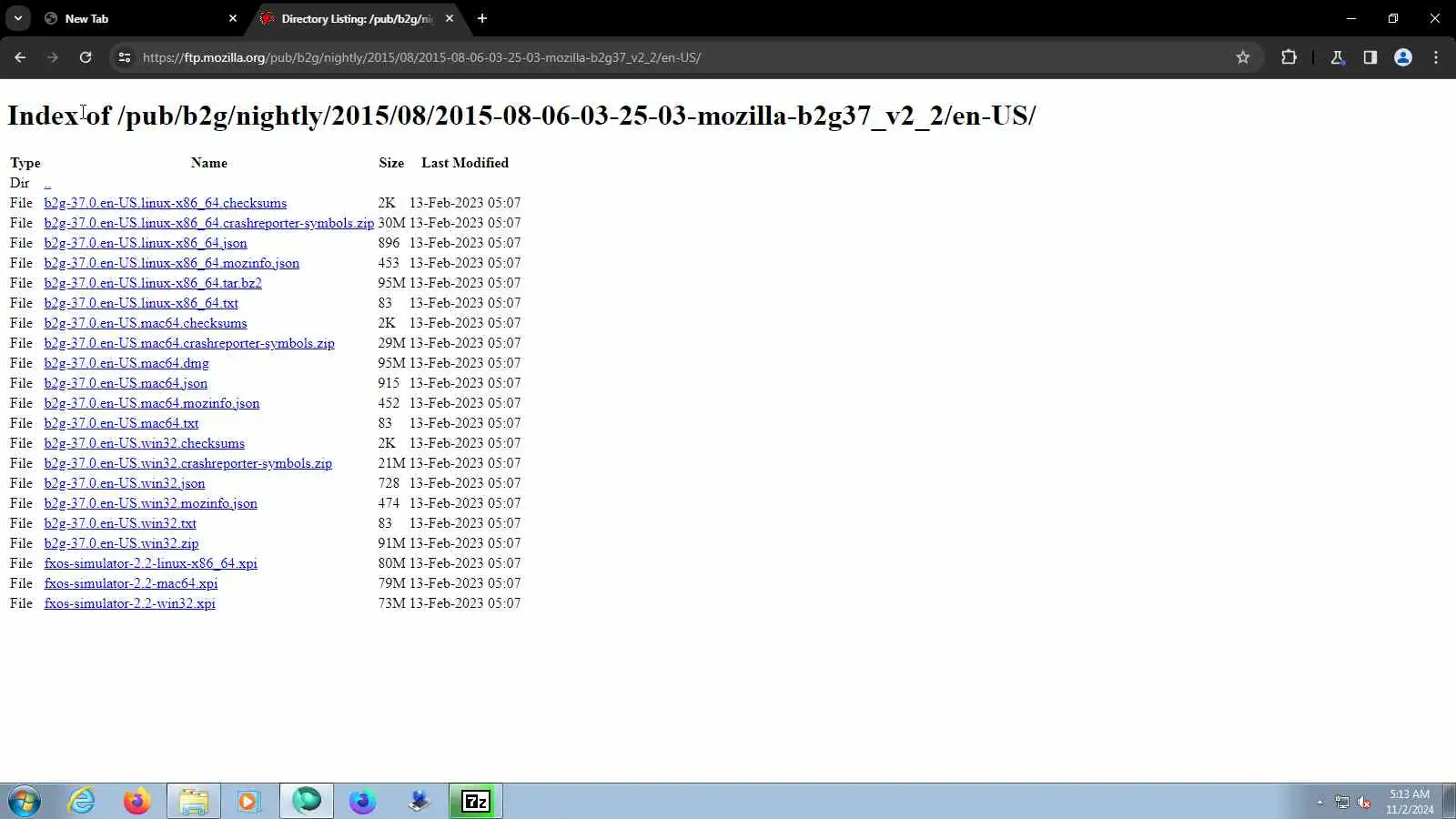1456x819 pixels.
Task: Open b2g-37.0.en-US.mac64.txt
Action: point(121,423)
